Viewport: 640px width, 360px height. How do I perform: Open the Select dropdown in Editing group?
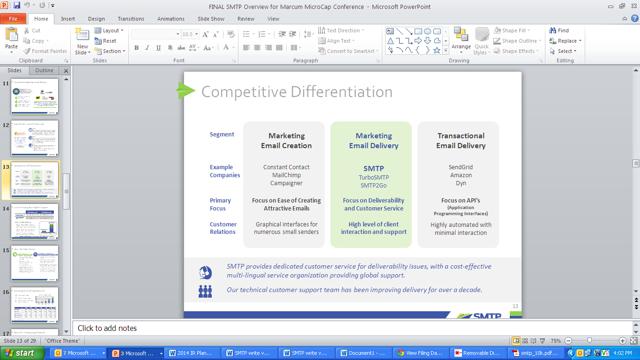pyautogui.click(x=563, y=51)
